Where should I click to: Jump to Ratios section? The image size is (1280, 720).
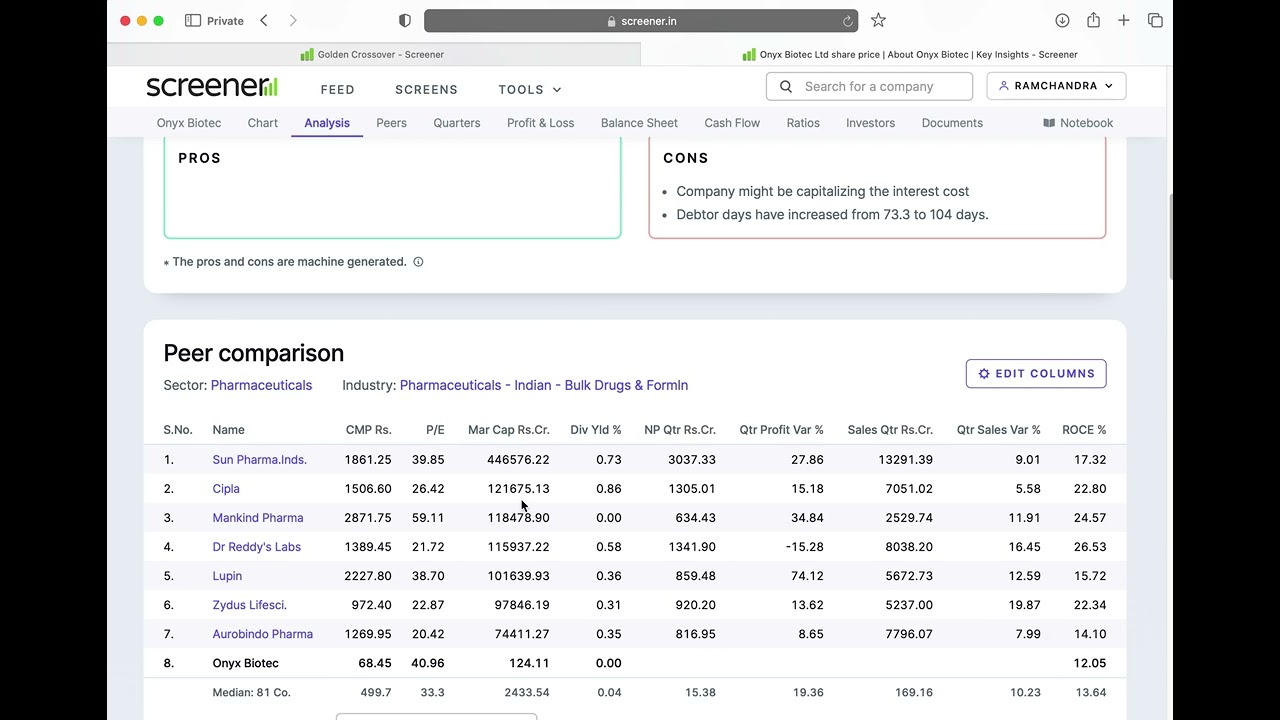pyautogui.click(x=803, y=123)
